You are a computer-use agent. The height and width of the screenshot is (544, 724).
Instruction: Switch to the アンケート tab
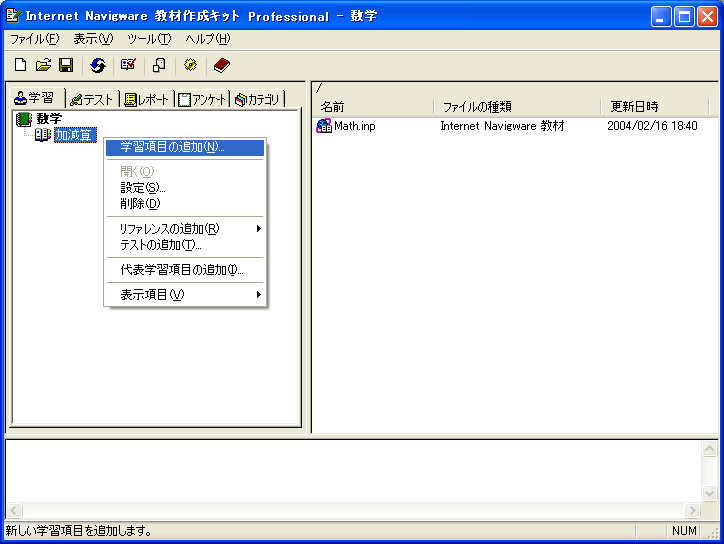click(x=202, y=99)
